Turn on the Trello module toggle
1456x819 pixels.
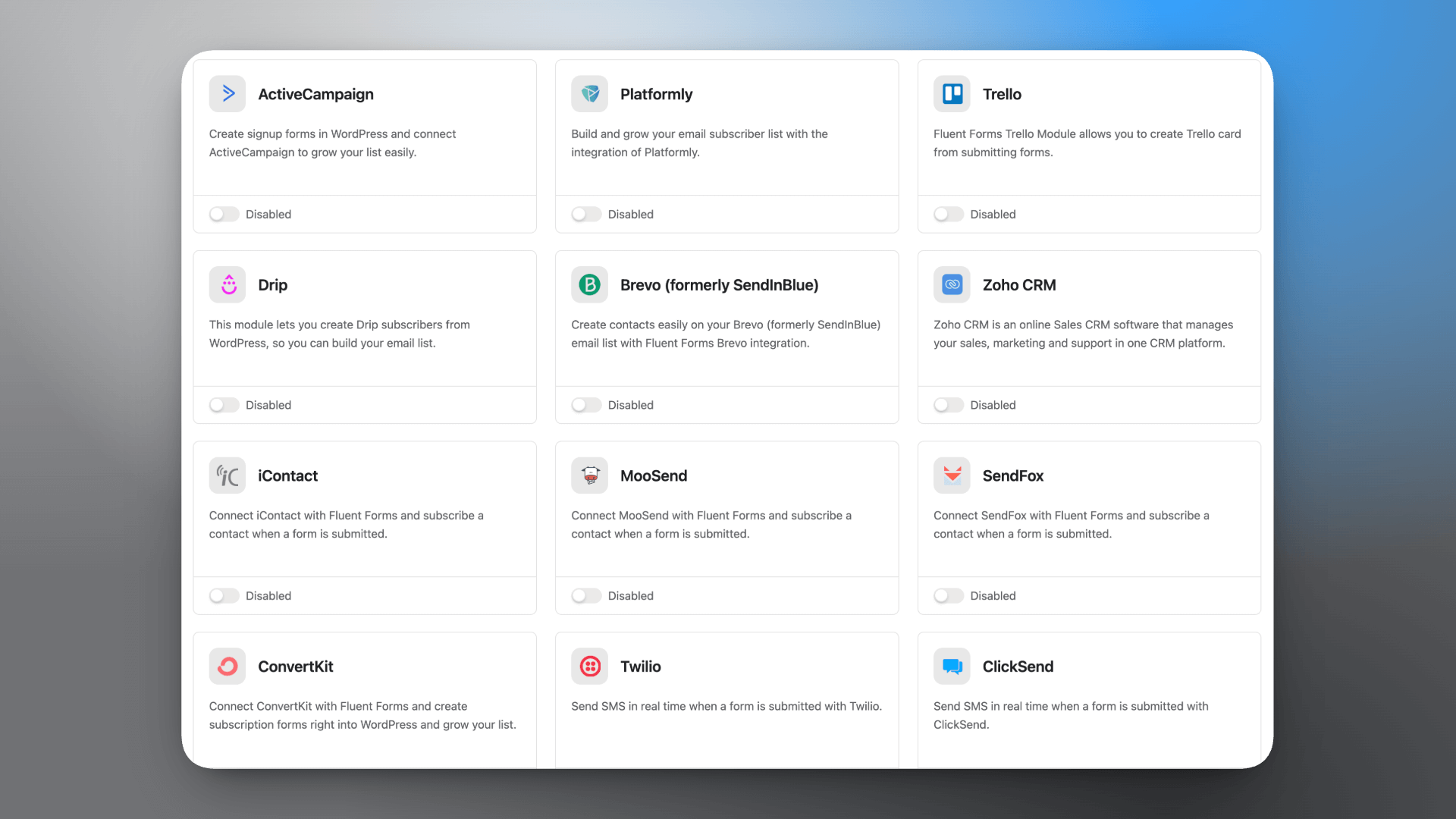point(948,215)
